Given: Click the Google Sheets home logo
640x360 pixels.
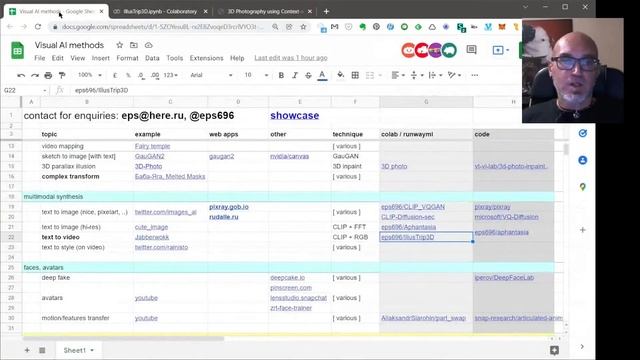Looking at the screenshot, I should point(17,51).
